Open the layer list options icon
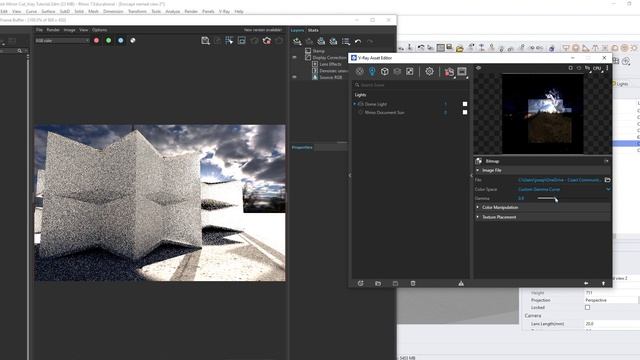This screenshot has height=360, width=640. 346,41
